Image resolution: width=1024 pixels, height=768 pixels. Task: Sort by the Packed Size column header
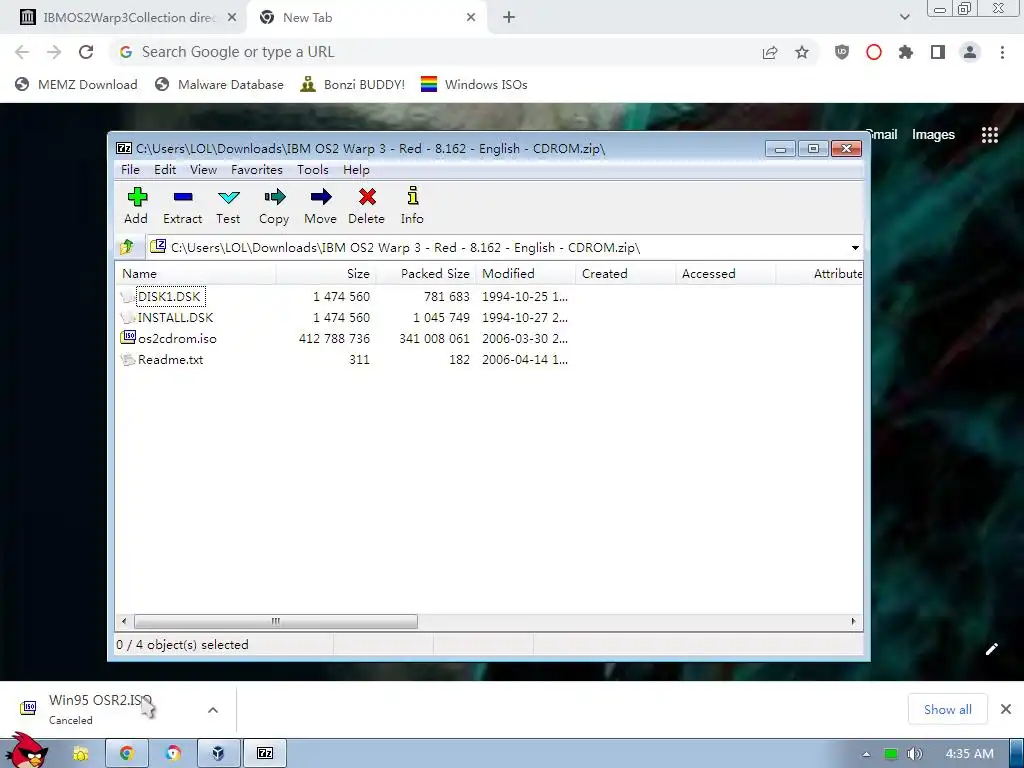click(425, 274)
